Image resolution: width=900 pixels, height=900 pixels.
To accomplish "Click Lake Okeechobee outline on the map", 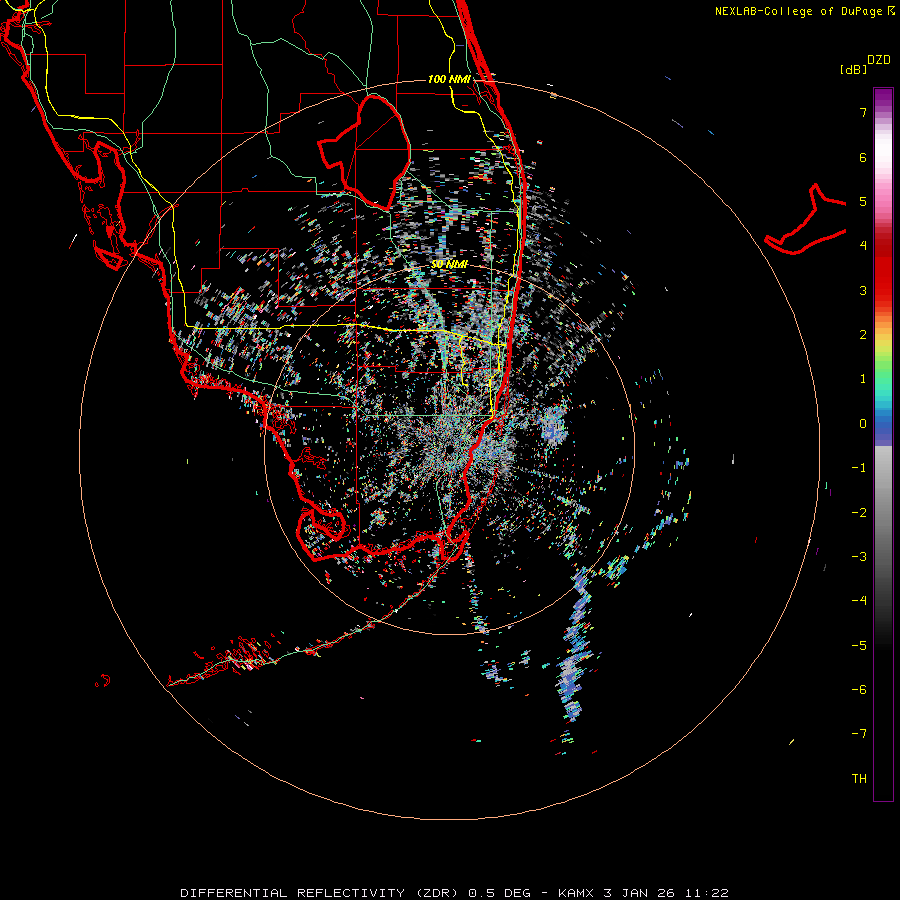I will [364, 152].
